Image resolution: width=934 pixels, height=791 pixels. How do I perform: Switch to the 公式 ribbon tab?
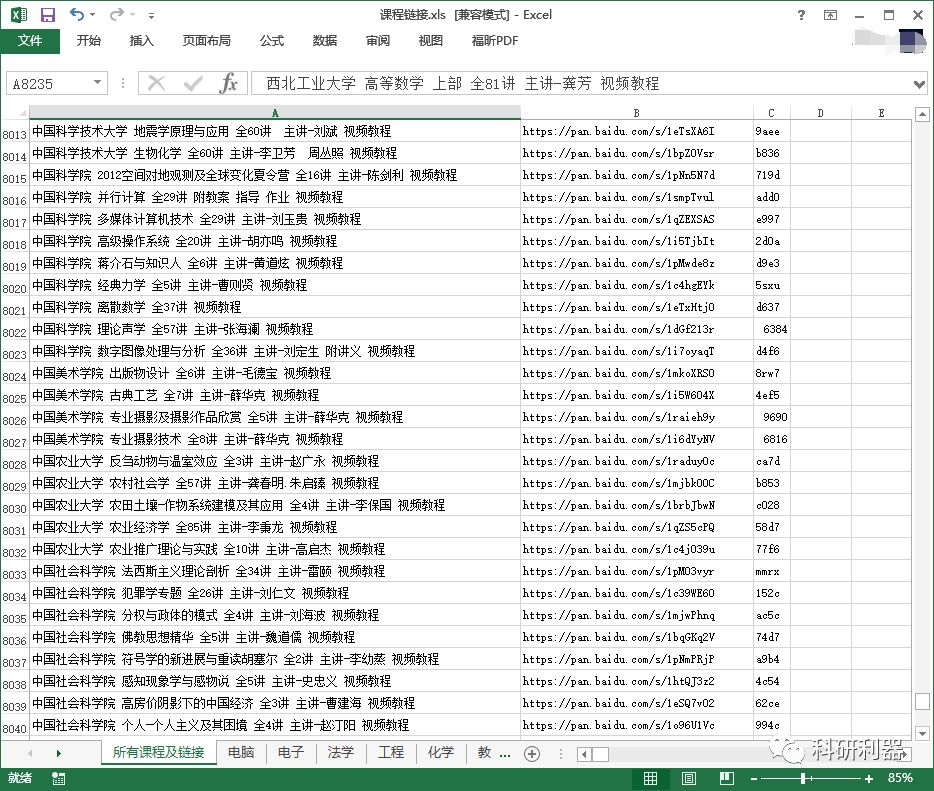(272, 41)
